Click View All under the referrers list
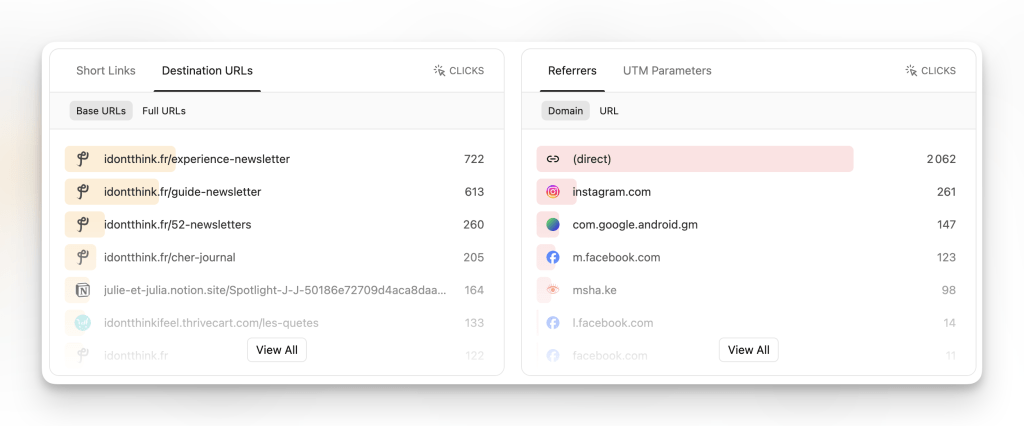This screenshot has width=1024, height=426. pyautogui.click(x=748, y=350)
